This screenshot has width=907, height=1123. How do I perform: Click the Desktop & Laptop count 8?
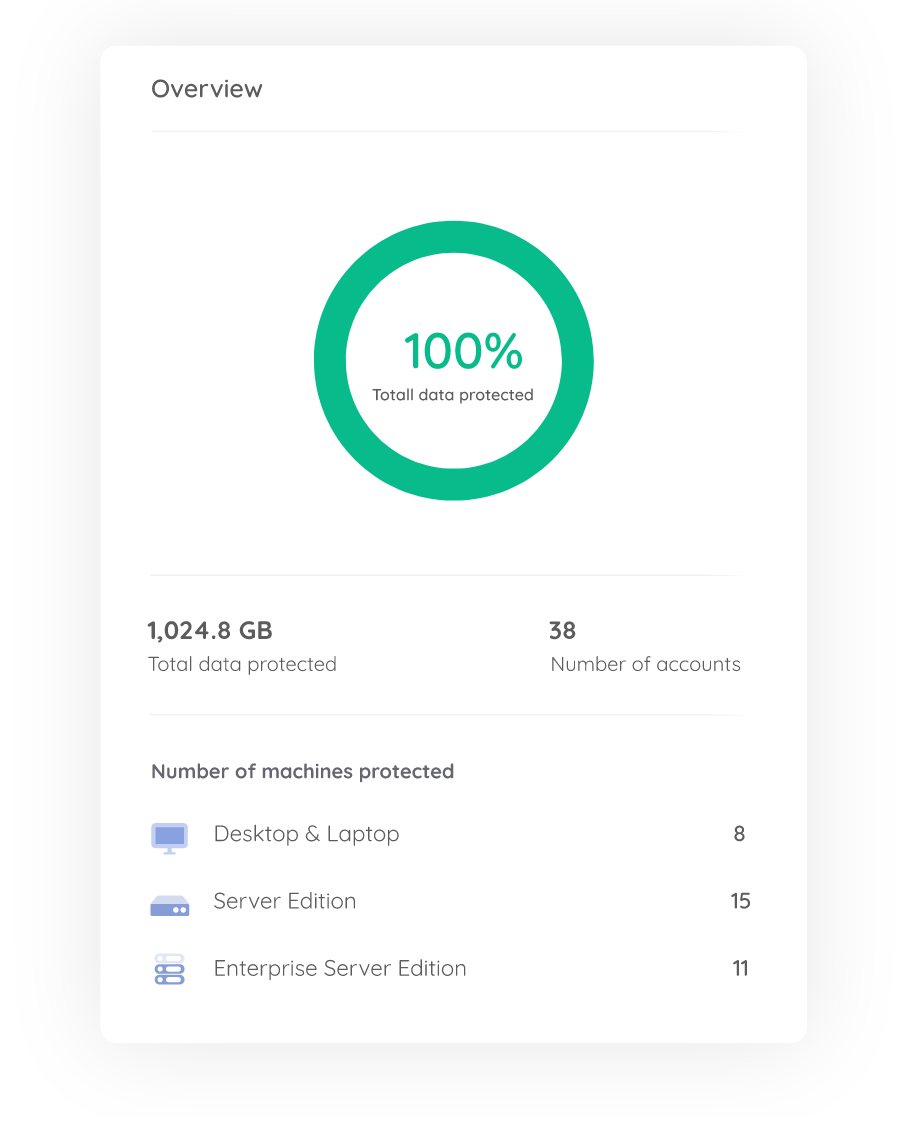[x=739, y=834]
